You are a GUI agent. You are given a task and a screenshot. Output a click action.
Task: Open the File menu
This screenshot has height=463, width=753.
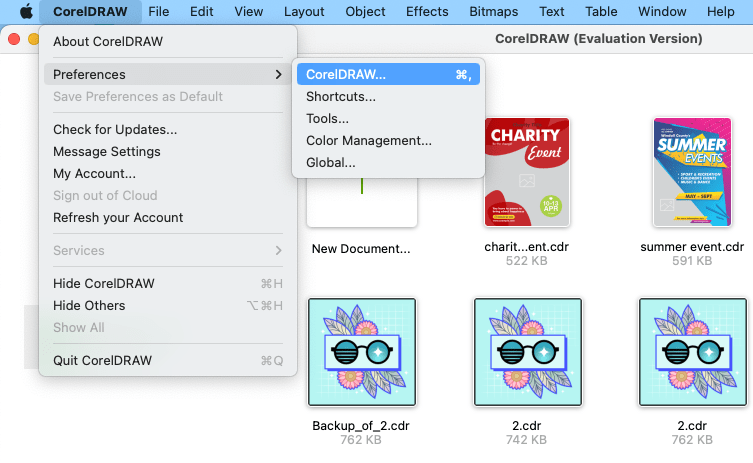point(158,12)
